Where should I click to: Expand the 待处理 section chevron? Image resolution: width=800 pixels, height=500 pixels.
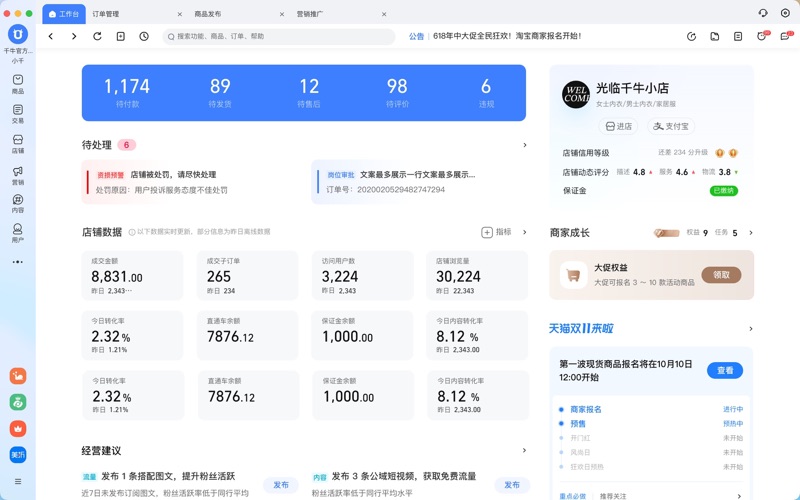525,145
